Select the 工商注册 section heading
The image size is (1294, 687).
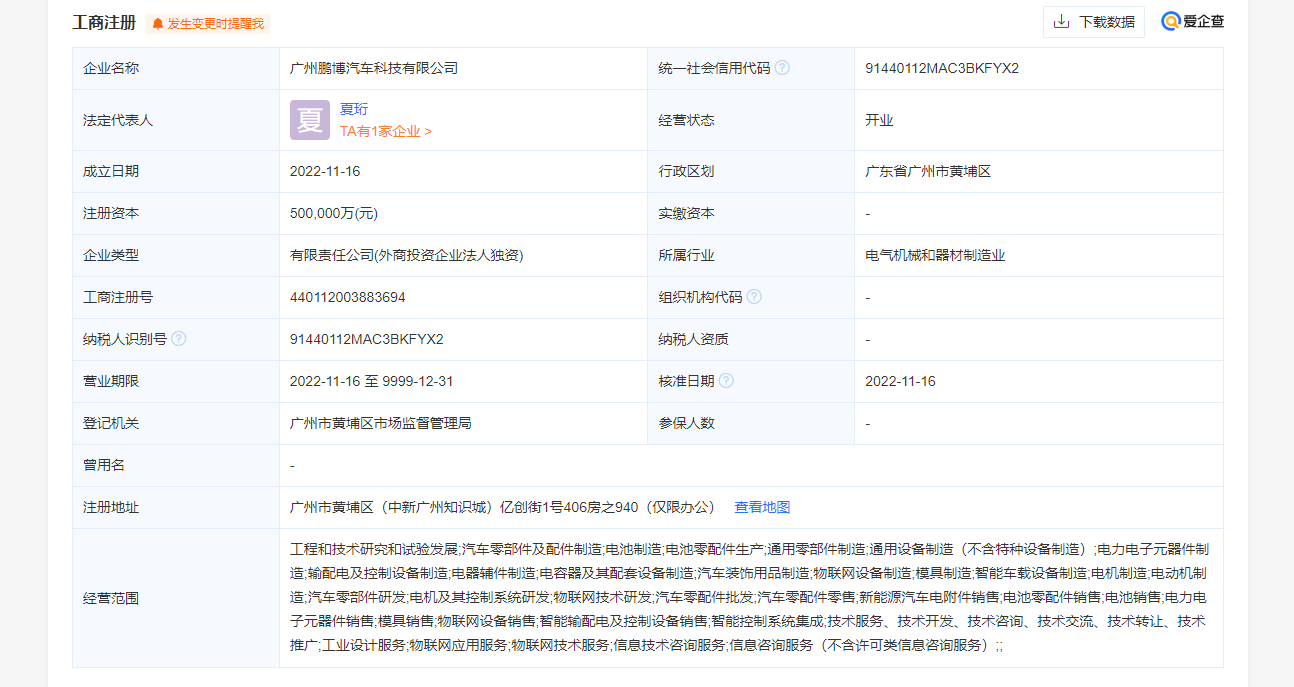pos(104,23)
